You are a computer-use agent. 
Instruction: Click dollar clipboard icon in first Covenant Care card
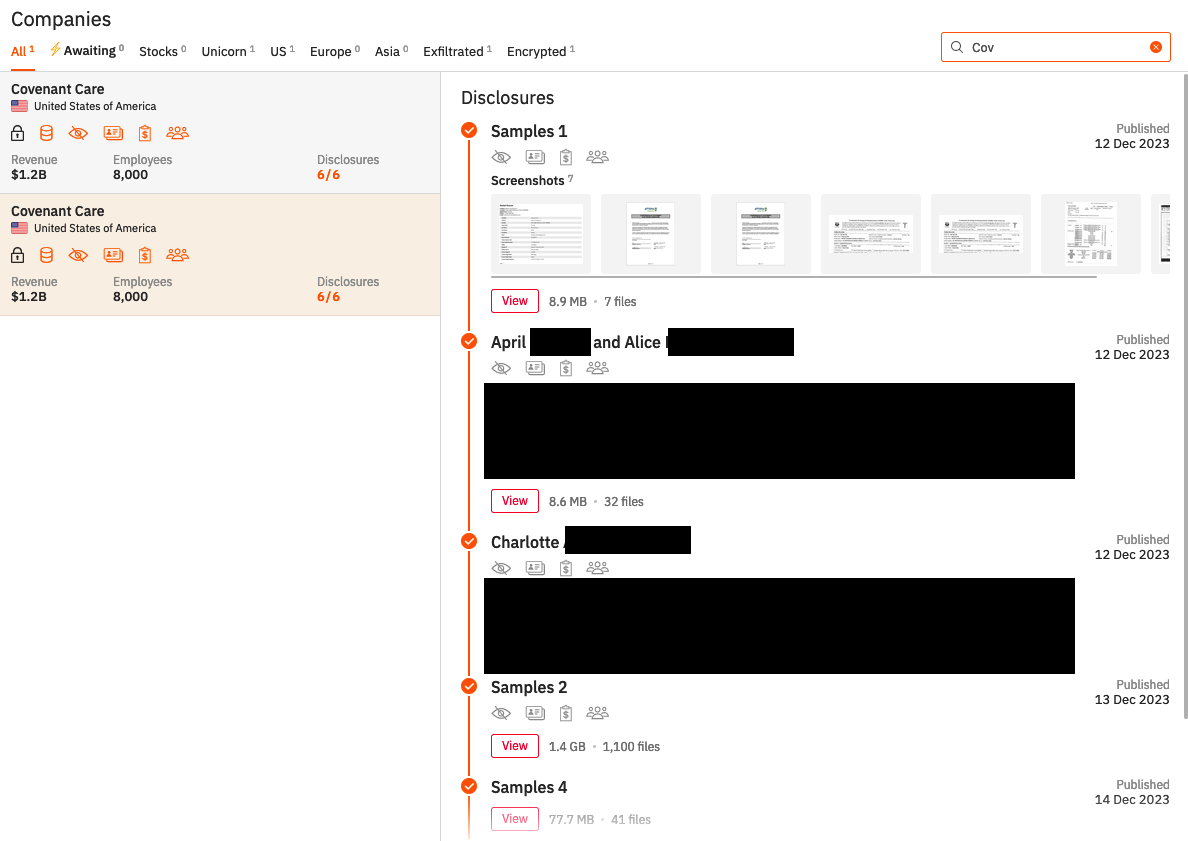145,133
